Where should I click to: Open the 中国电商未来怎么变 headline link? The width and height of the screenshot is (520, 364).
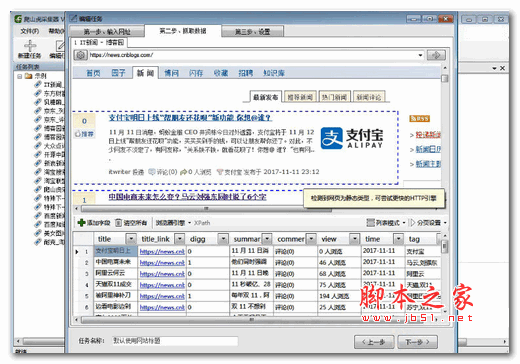pos(187,197)
